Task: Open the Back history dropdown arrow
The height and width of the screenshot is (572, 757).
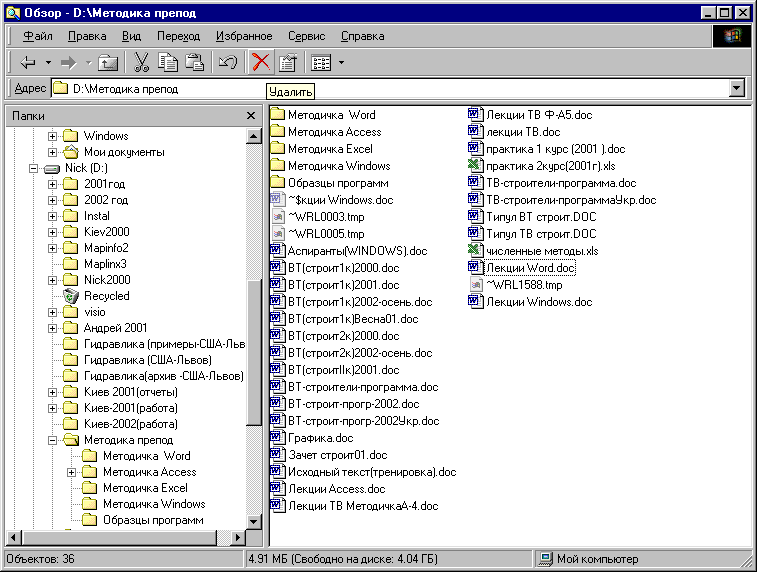Action: [48, 62]
